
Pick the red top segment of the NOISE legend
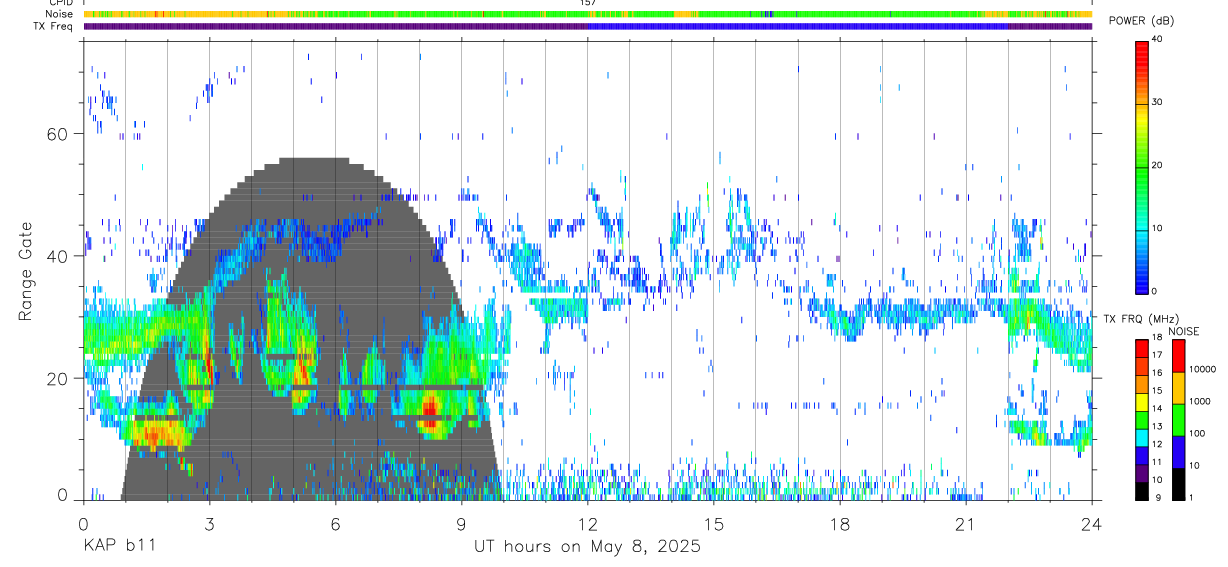pos(1177,356)
